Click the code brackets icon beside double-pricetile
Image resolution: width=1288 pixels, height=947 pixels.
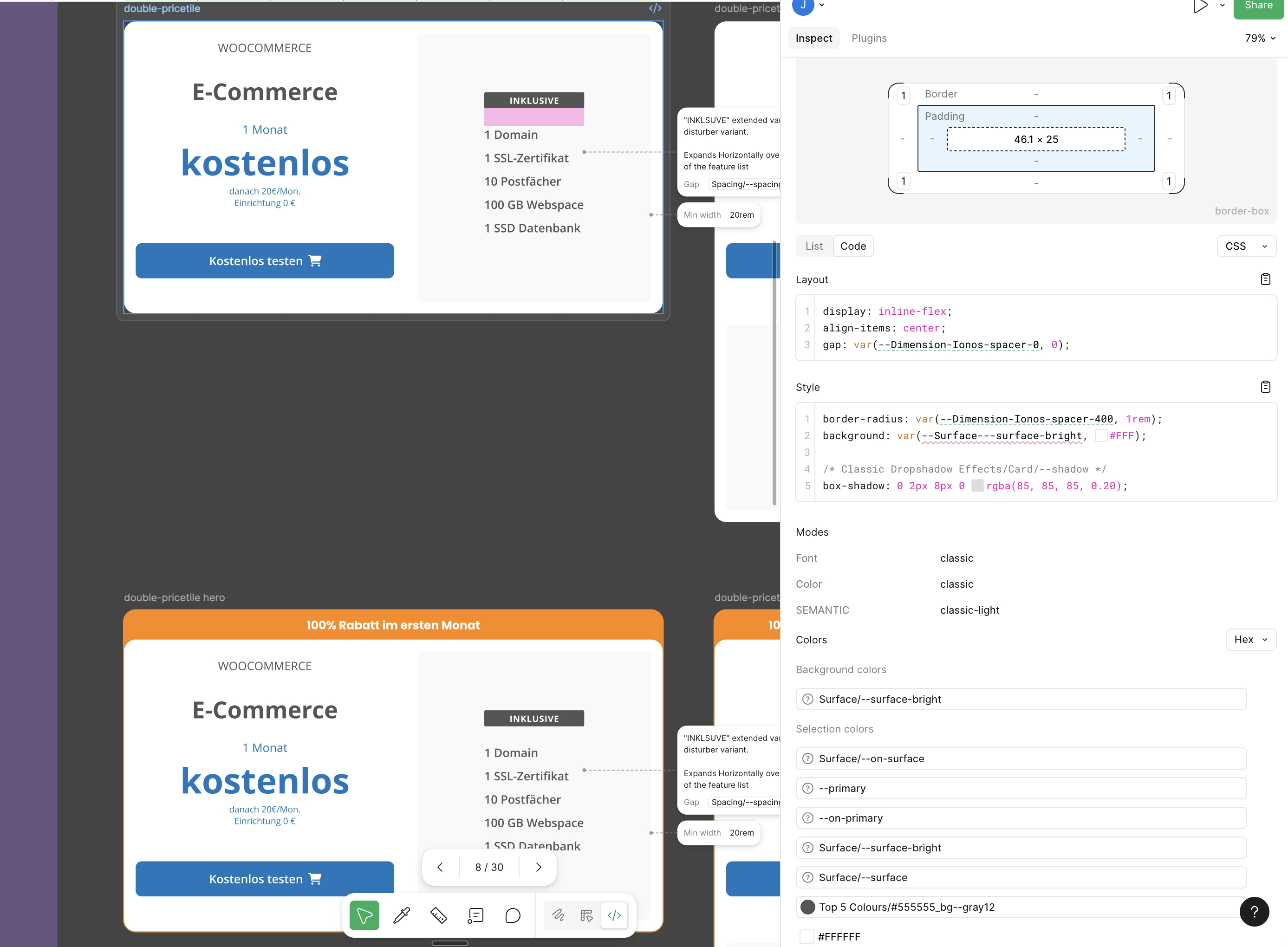coord(655,8)
